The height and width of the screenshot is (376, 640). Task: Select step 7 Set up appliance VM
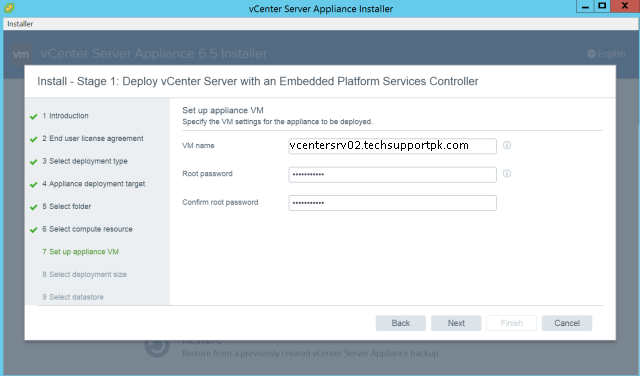point(80,252)
